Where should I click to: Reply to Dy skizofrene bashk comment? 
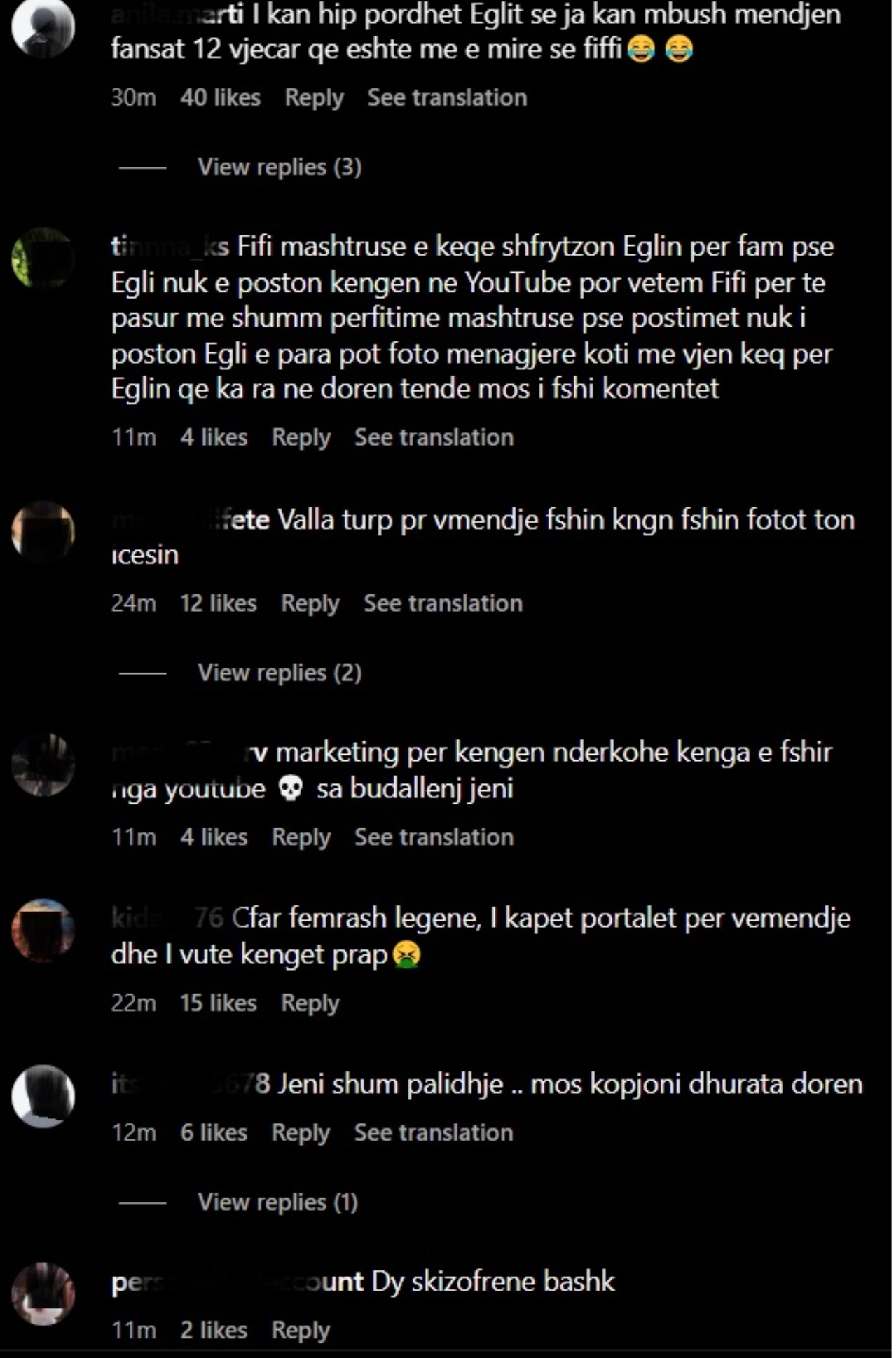click(x=301, y=1330)
